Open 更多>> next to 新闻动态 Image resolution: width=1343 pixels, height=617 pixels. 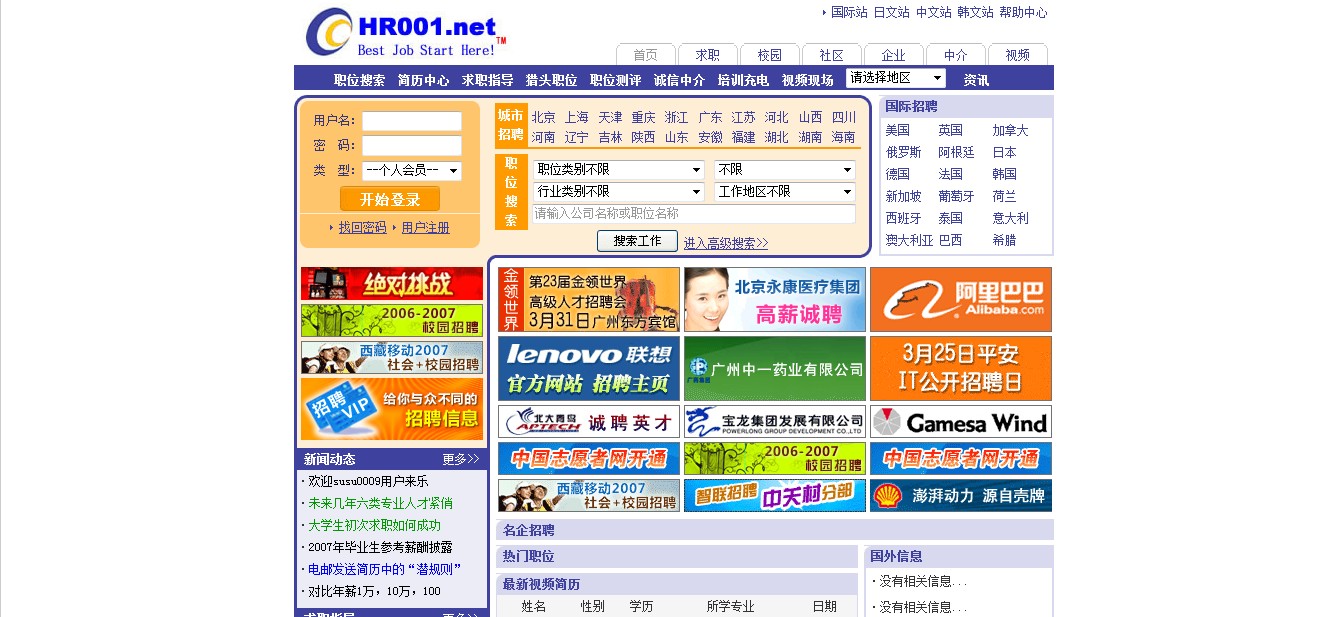click(461, 459)
